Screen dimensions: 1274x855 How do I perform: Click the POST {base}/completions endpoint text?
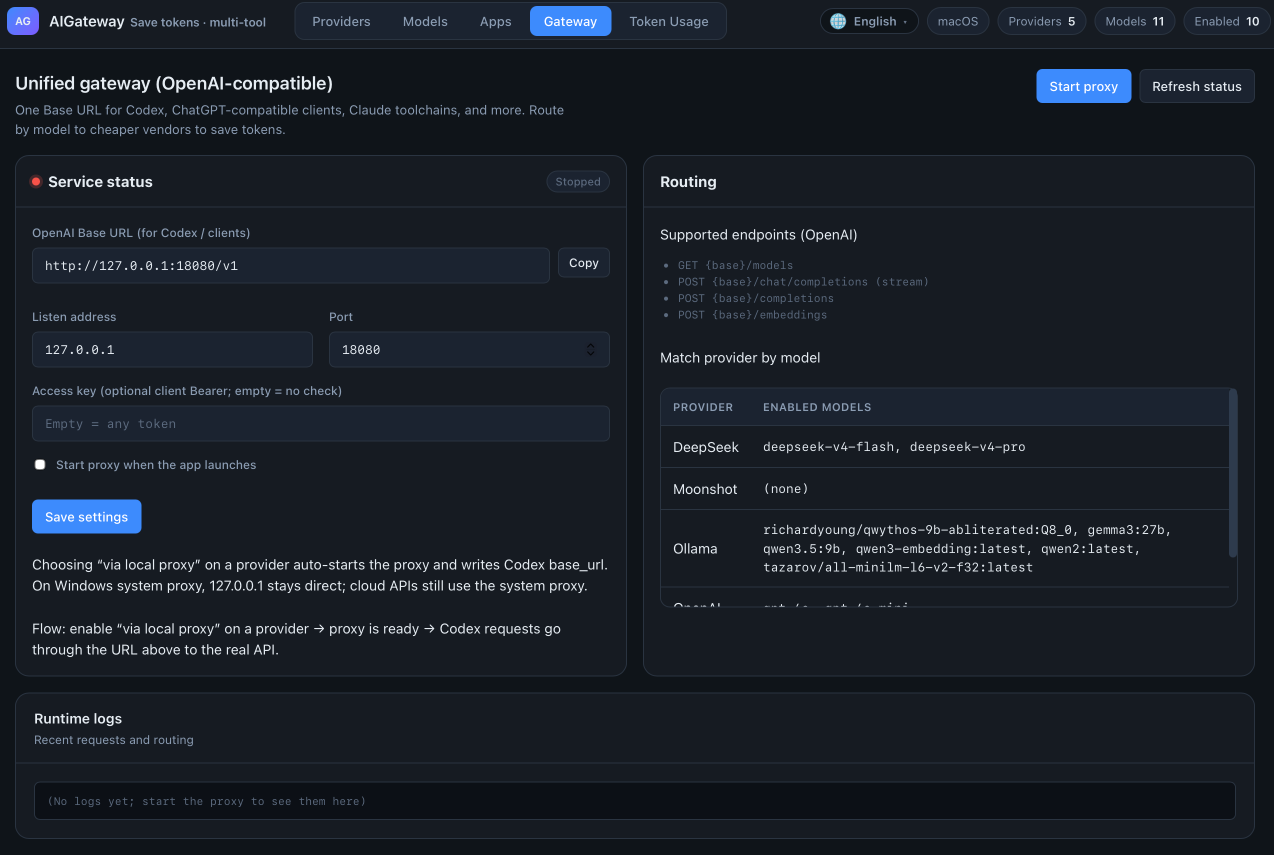[x=756, y=298]
